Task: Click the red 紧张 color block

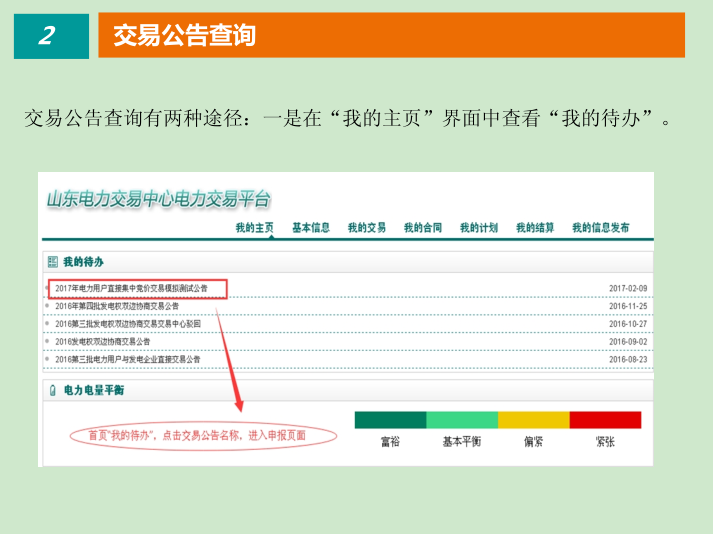Action: (605, 420)
